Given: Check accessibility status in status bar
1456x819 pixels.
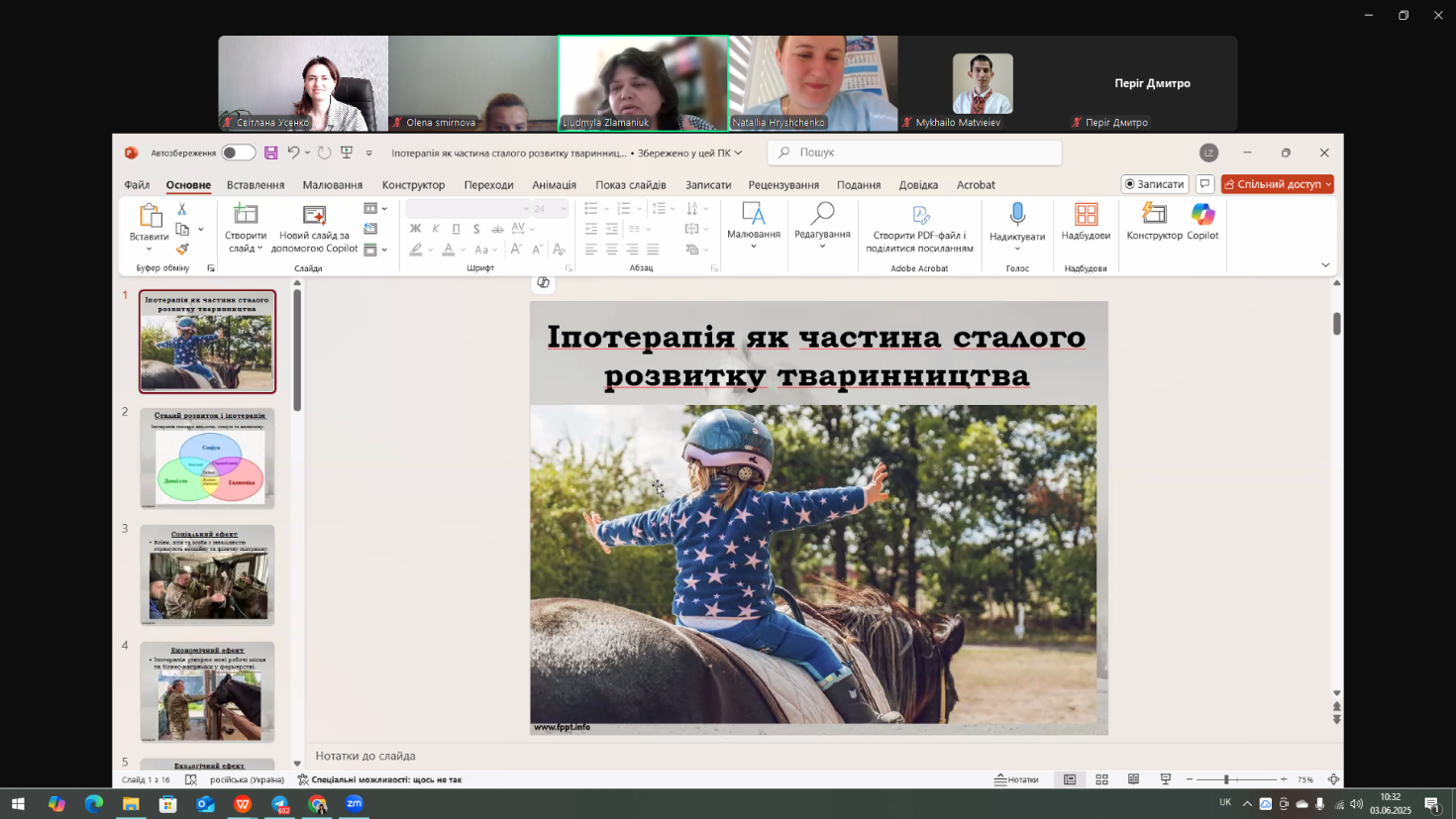Looking at the screenshot, I should [x=380, y=779].
